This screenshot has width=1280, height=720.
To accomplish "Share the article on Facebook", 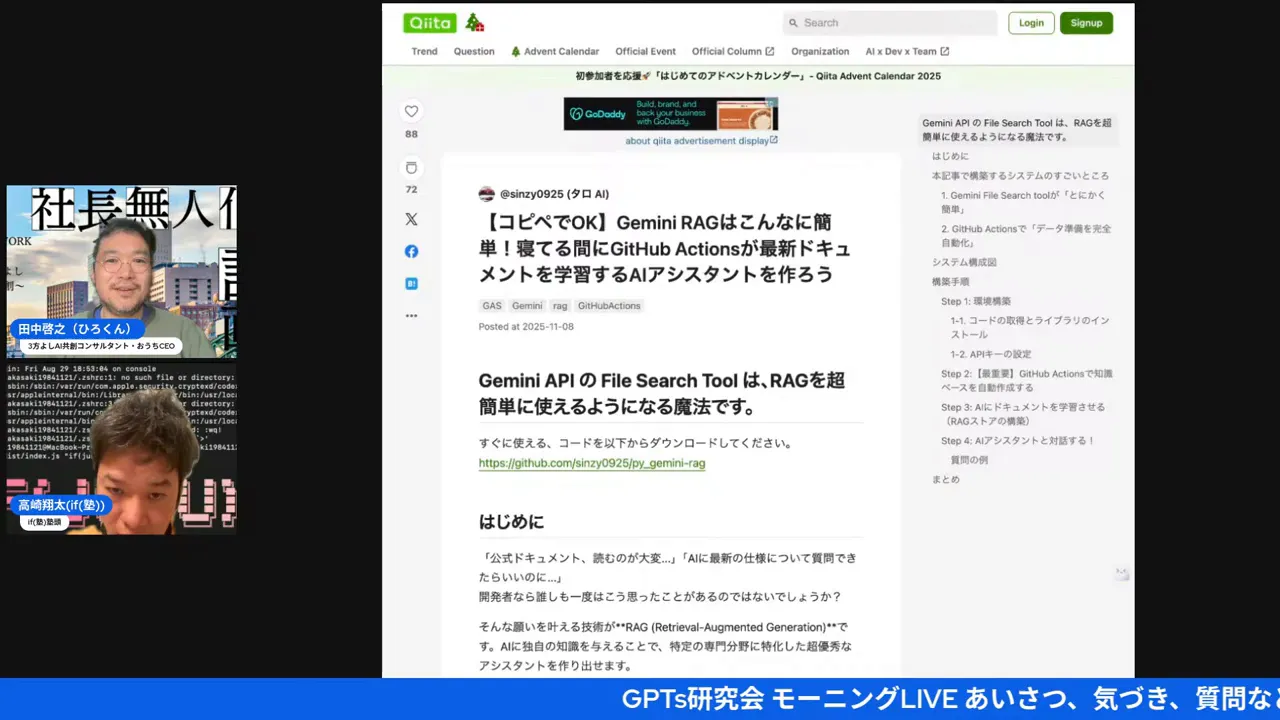I will (x=411, y=251).
